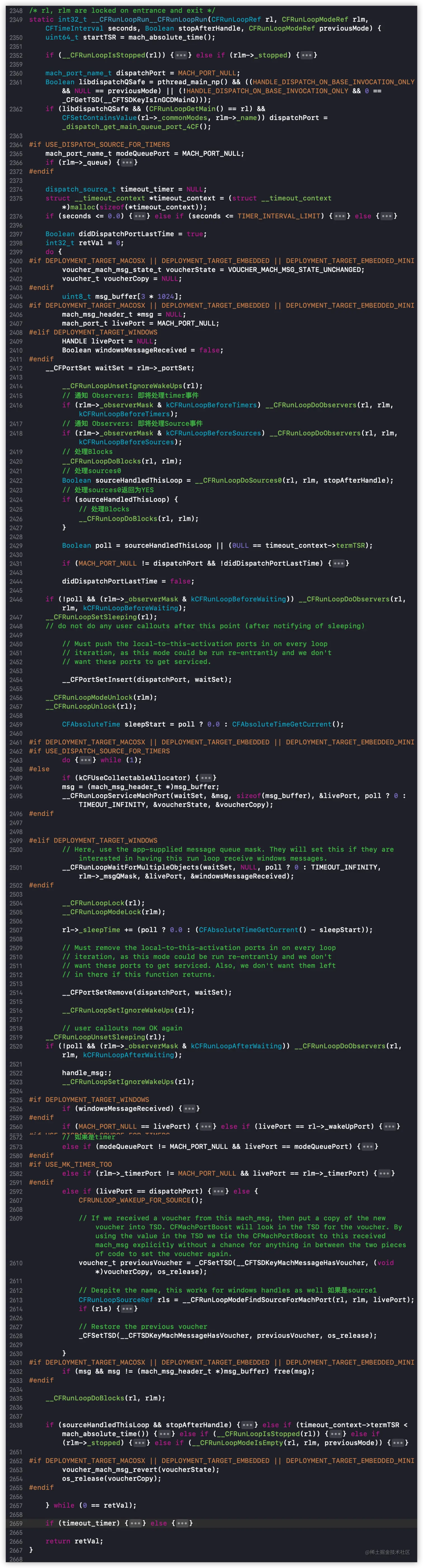Expand folded "else if (rlm->_stopped)" block on line 2352

tap(306, 55)
